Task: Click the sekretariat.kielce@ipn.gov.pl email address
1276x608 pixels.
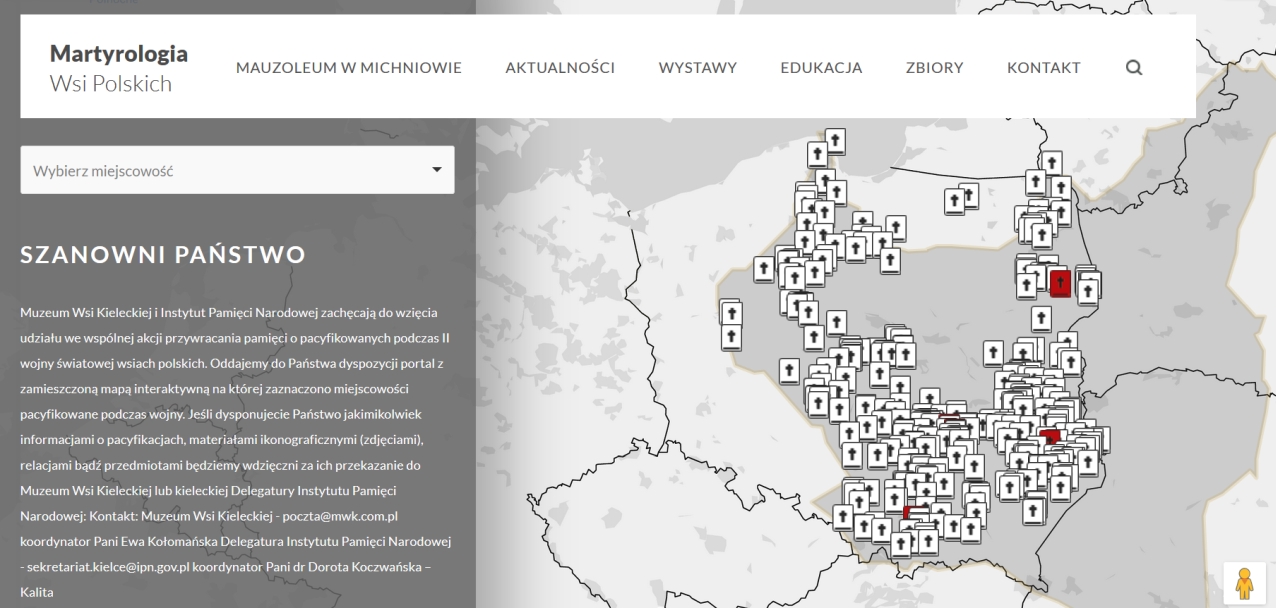Action: (100, 567)
